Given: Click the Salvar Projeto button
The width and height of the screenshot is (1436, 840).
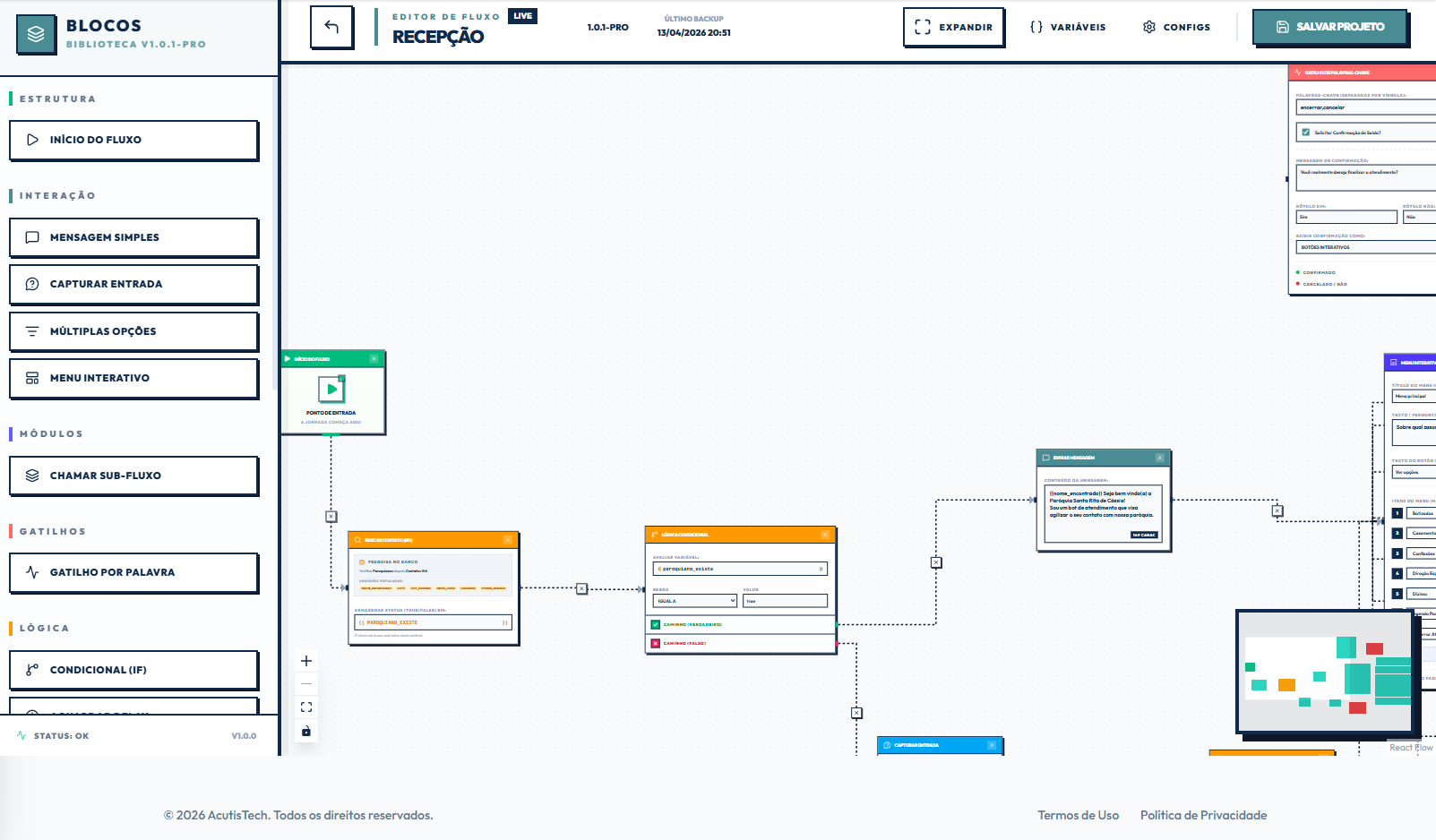Looking at the screenshot, I should [1329, 27].
